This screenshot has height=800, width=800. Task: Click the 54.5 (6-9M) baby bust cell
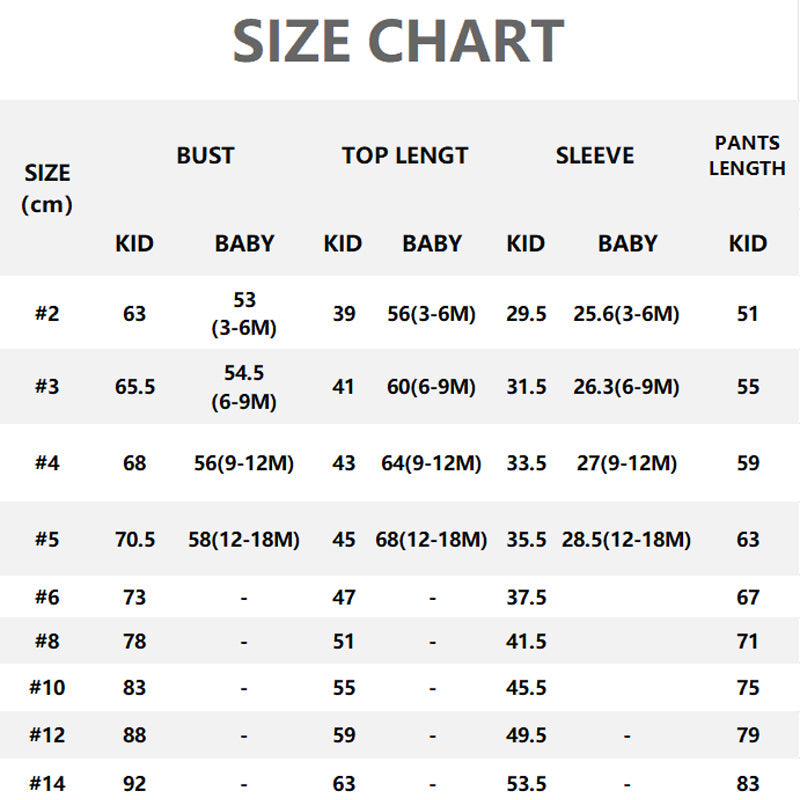click(244, 387)
